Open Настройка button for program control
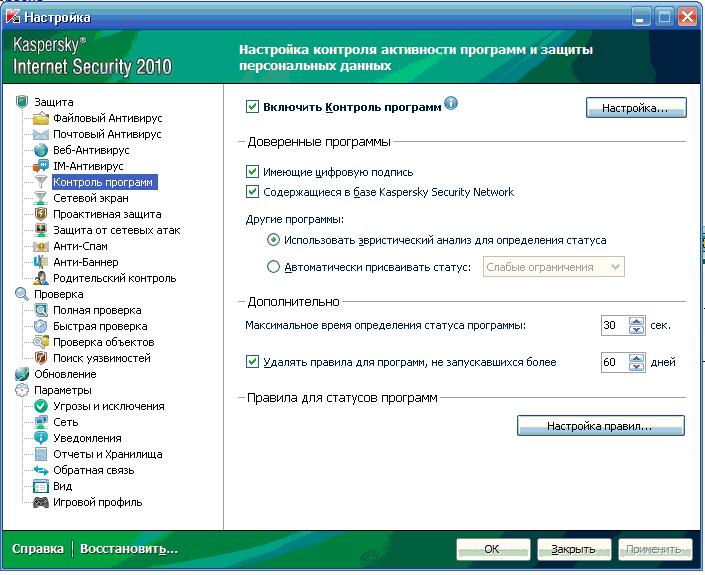Image resolution: width=705 pixels, height=575 pixels. 636,108
